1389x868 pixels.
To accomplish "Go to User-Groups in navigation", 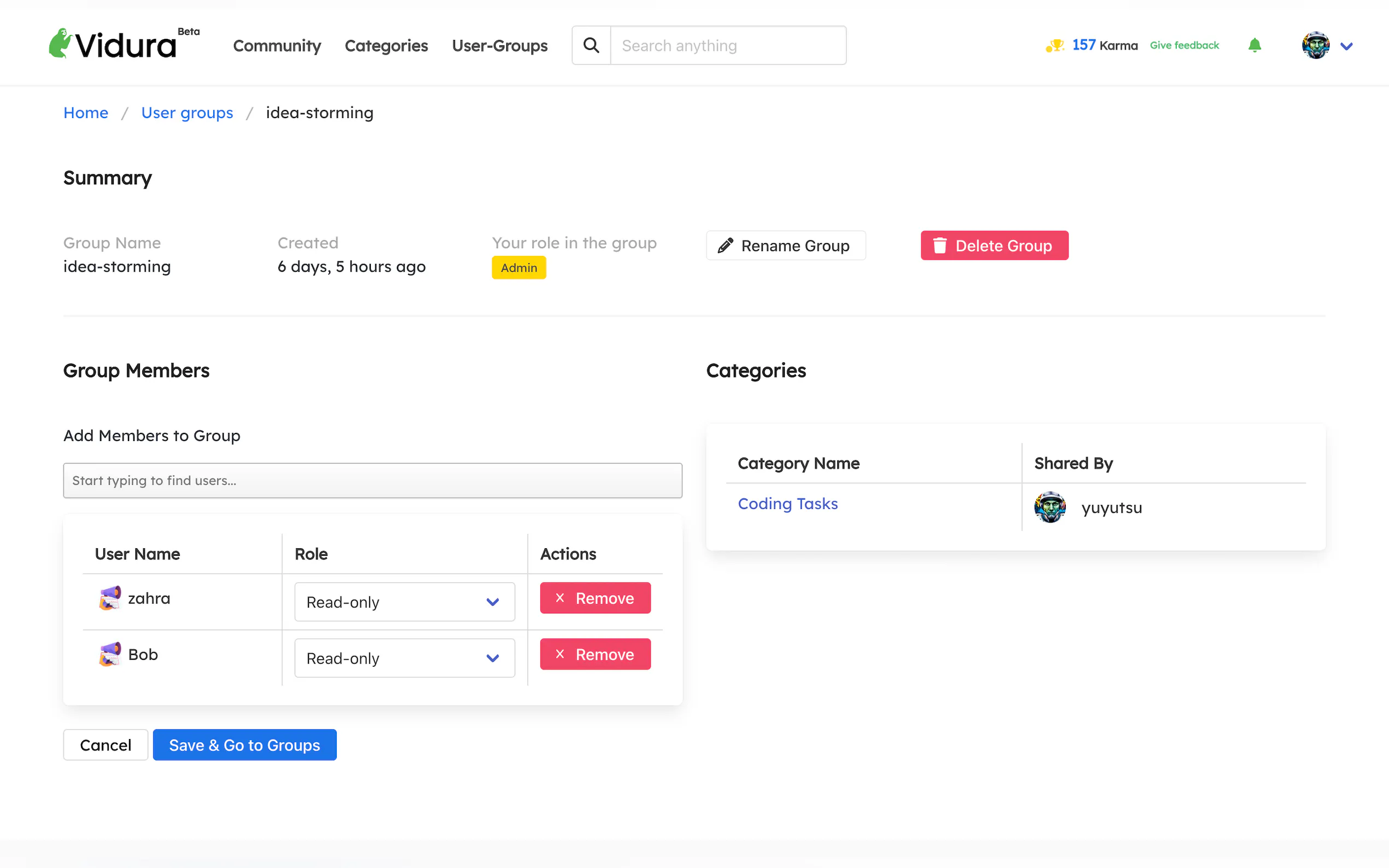I will point(499,45).
